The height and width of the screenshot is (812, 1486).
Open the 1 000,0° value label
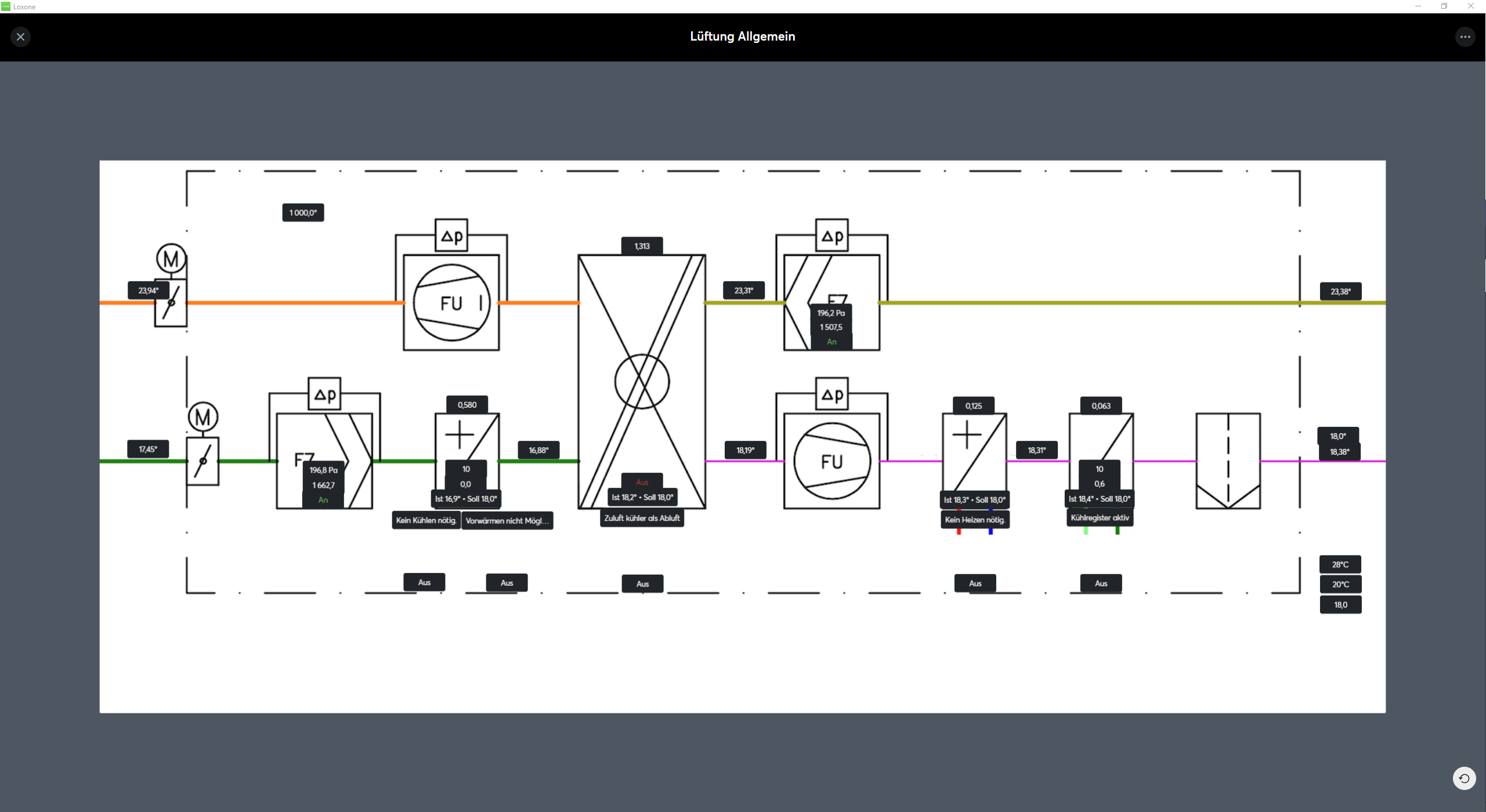point(303,213)
